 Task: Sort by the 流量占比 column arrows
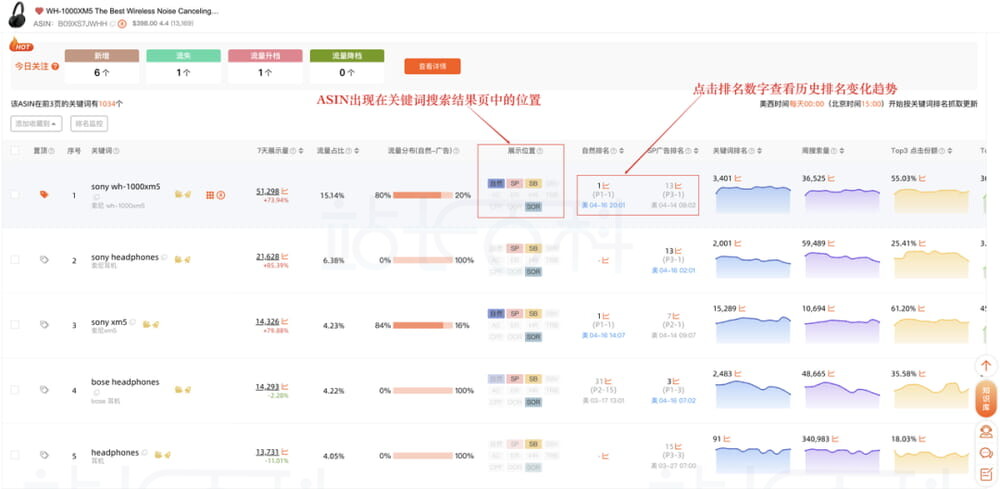pos(357,151)
